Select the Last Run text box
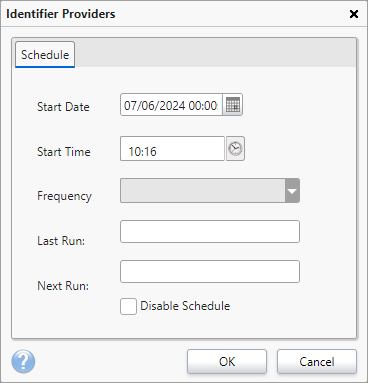The image size is (368, 383). (210, 231)
